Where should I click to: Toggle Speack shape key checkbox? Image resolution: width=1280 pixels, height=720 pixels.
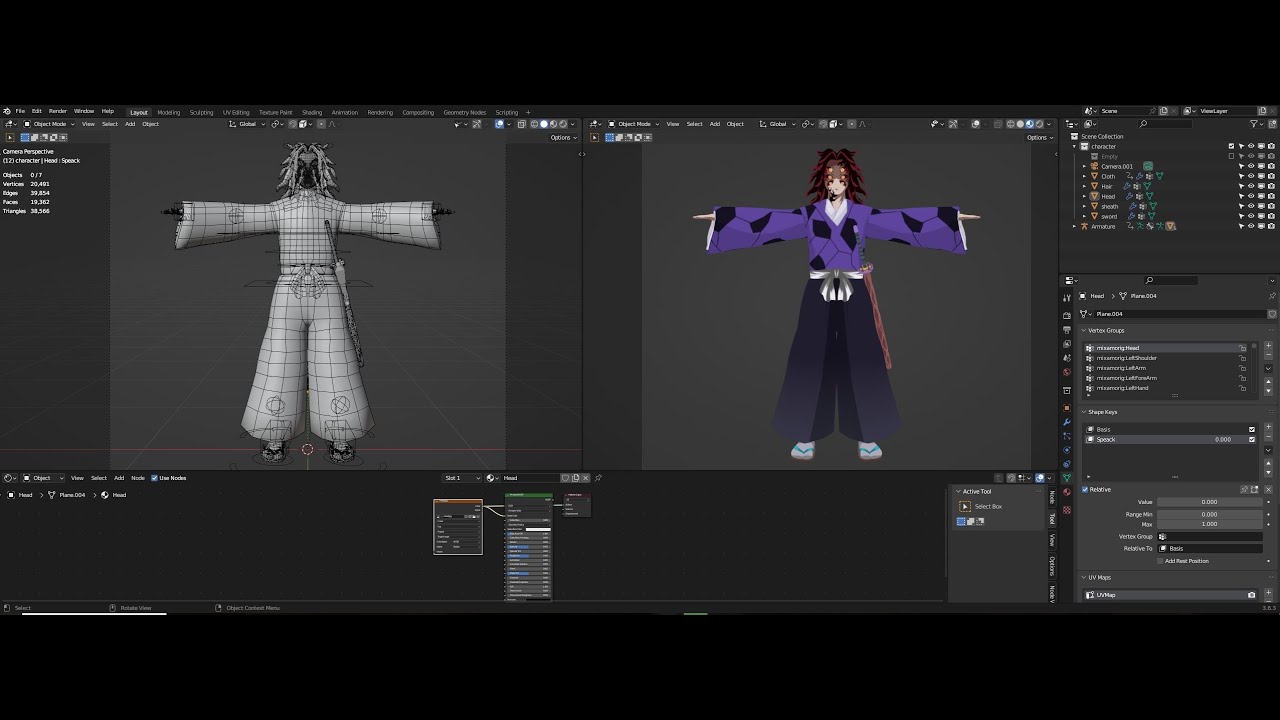pyautogui.click(x=1252, y=439)
